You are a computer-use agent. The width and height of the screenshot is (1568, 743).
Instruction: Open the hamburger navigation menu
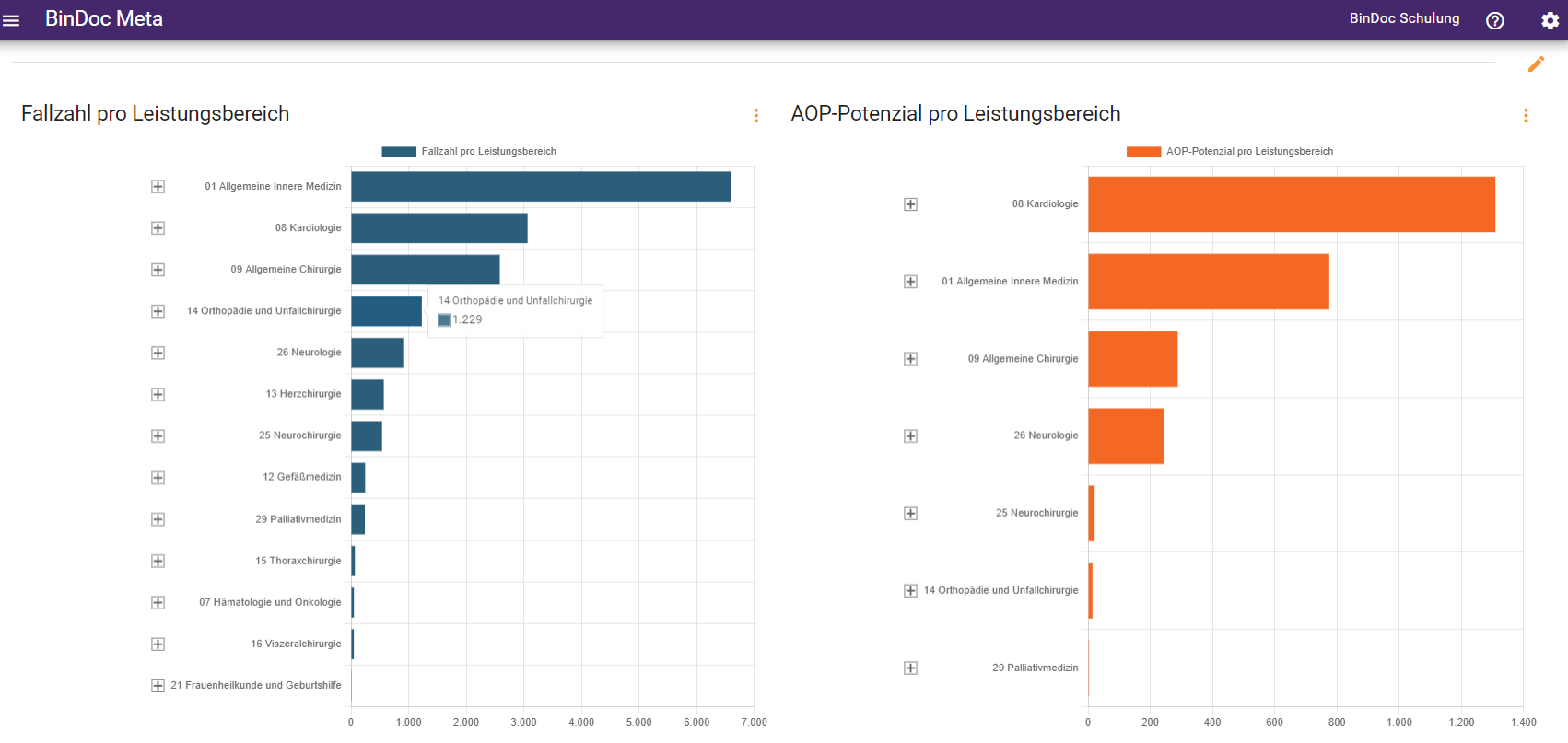tap(11, 20)
